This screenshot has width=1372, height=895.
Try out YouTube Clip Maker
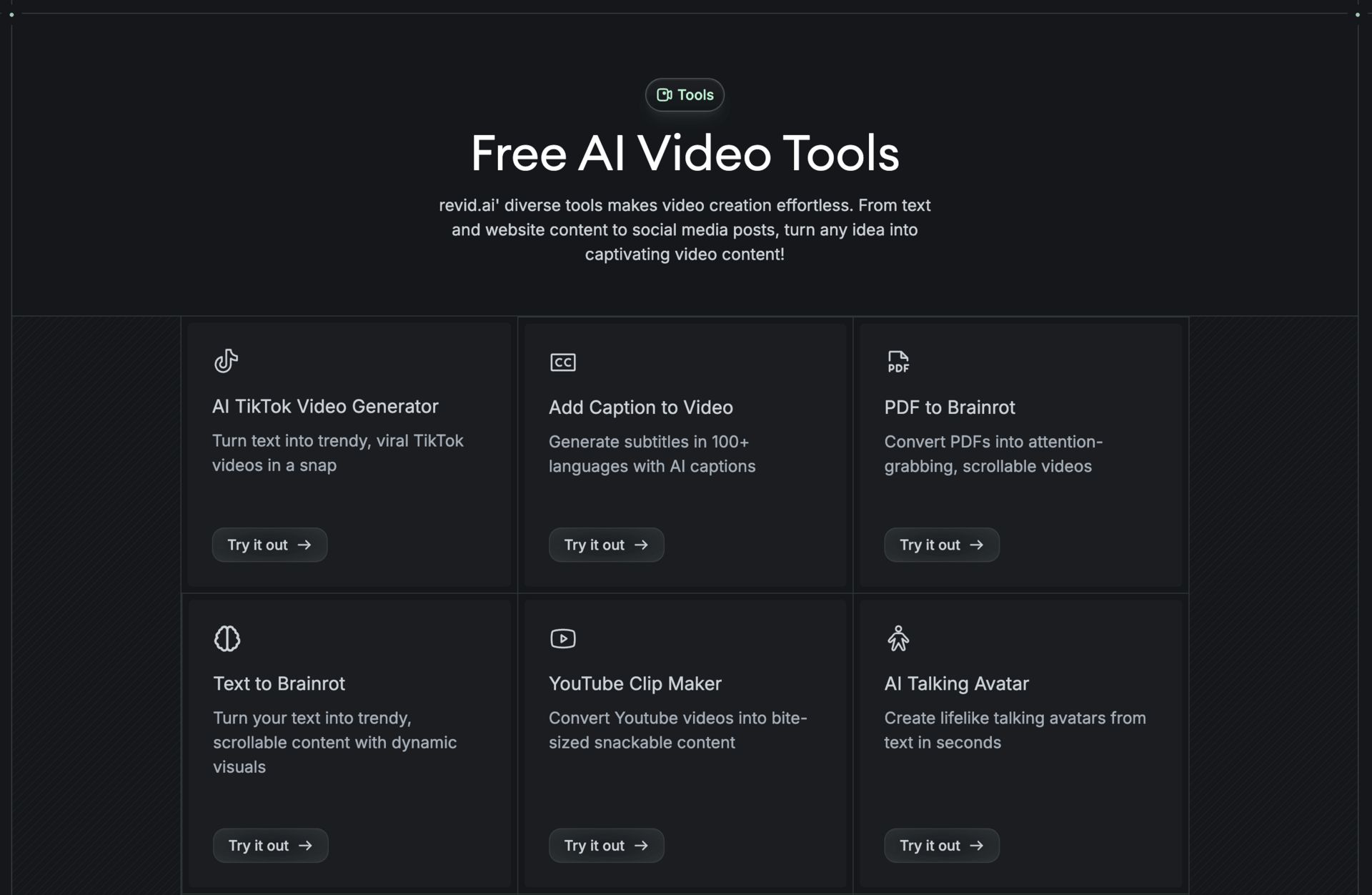pyautogui.click(x=606, y=846)
